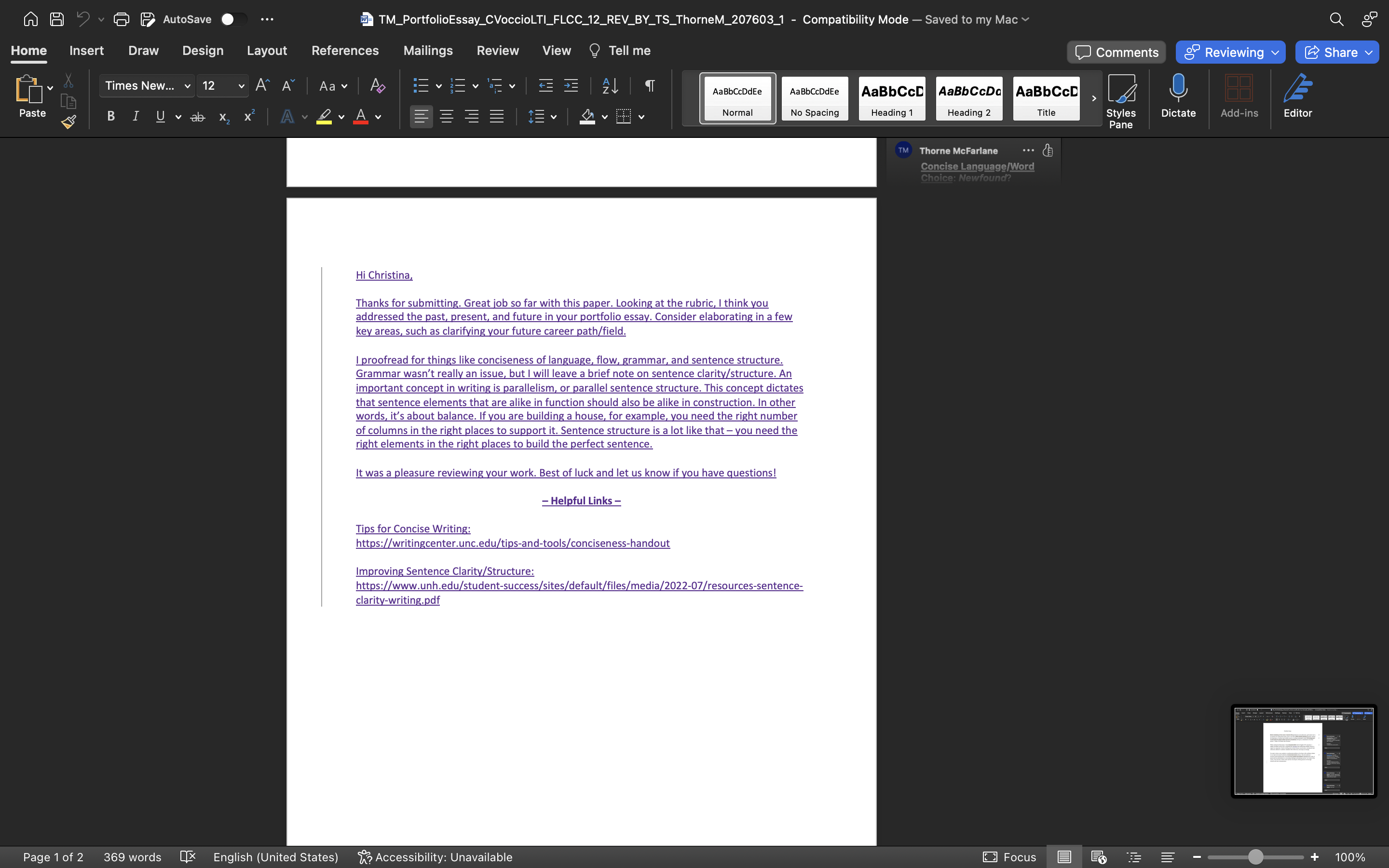Open the search magnifier
The height and width of the screenshot is (868, 1389).
pyautogui.click(x=1336, y=19)
